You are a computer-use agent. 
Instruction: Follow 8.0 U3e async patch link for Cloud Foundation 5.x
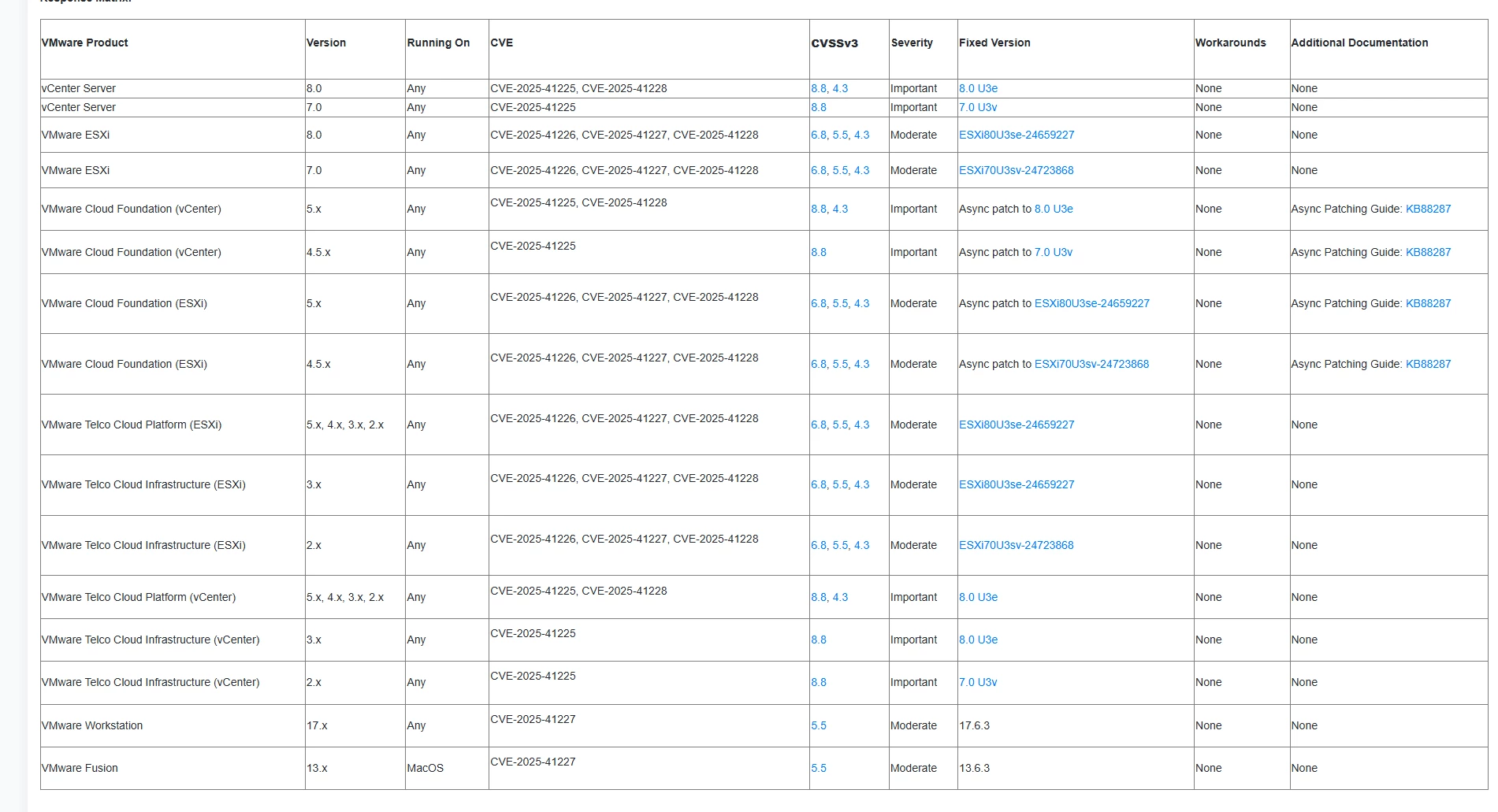coord(1054,209)
